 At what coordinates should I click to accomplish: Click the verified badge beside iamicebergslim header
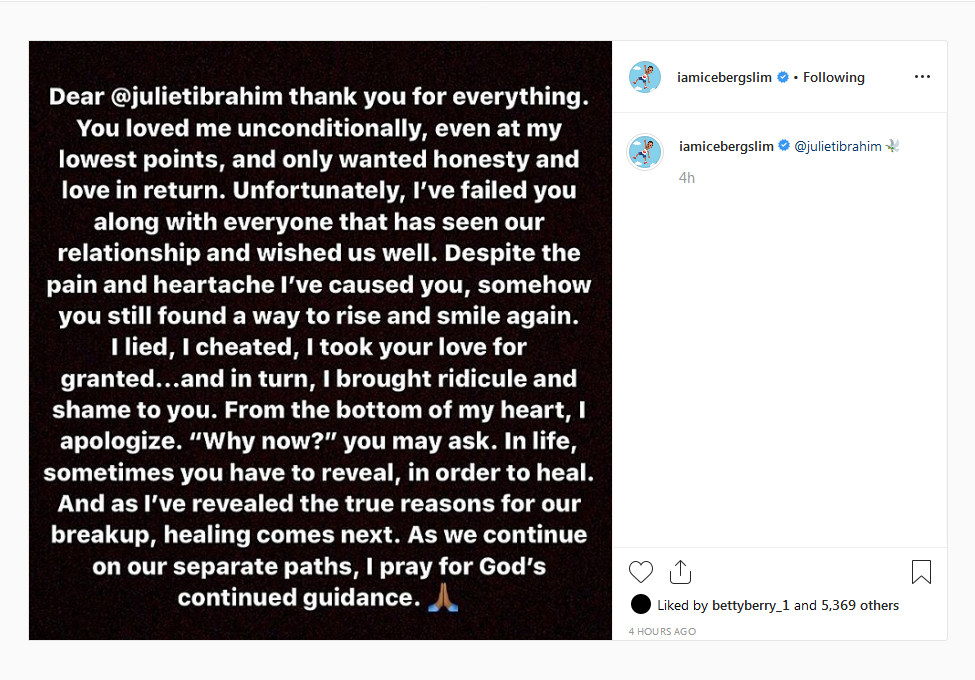tap(782, 76)
